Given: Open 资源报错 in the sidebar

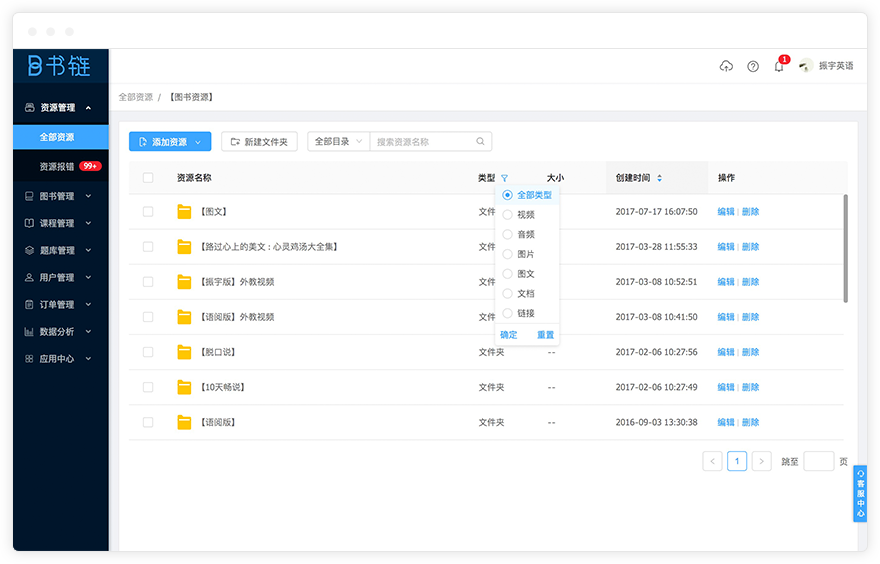Looking at the screenshot, I should pyautogui.click(x=57, y=166).
